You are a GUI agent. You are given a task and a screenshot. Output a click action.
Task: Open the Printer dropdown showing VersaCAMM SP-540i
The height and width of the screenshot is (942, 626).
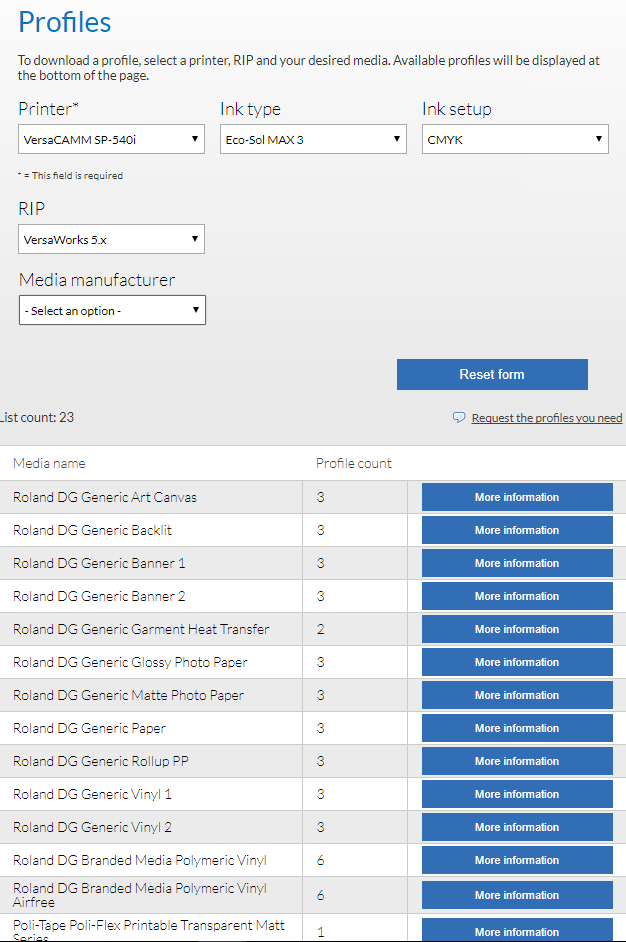(111, 139)
